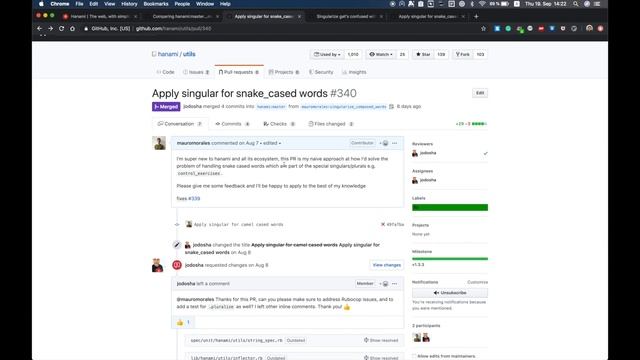640x360 pixels.
Task: Open the utils repository link
Action: point(189,54)
